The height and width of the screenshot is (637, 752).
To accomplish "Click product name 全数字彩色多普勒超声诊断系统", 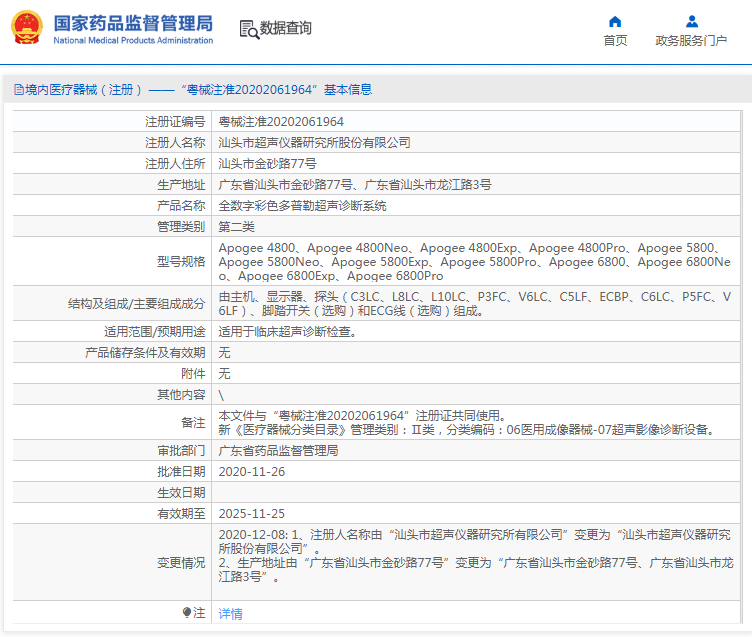I will [303, 206].
